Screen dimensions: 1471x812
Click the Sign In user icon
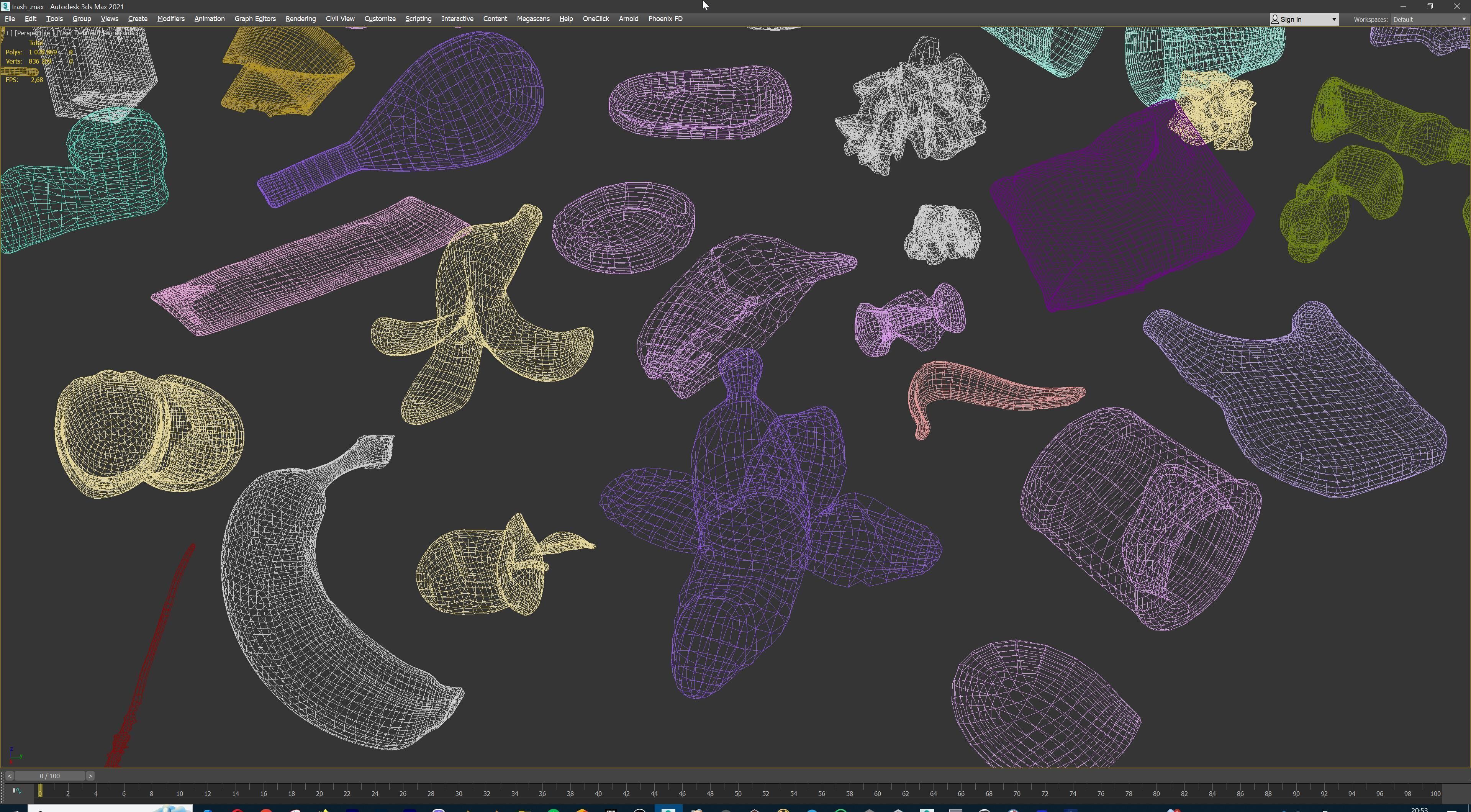[1274, 20]
